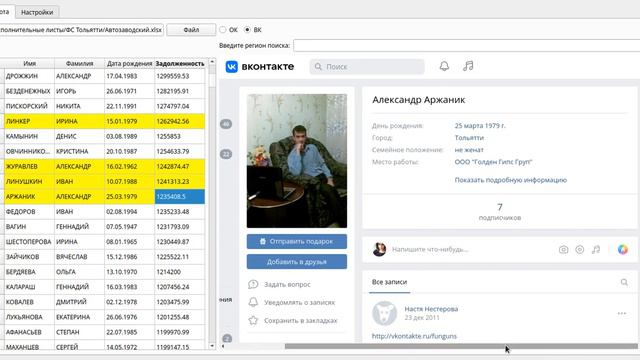Click the star icon beside Сохранить в закладках
Screen dimensions: 640x360
tap(253, 320)
